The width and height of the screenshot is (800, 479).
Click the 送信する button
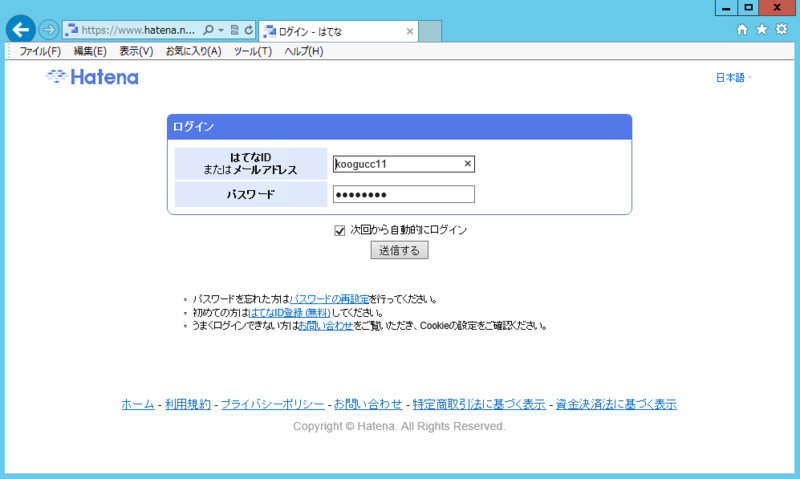(399, 250)
